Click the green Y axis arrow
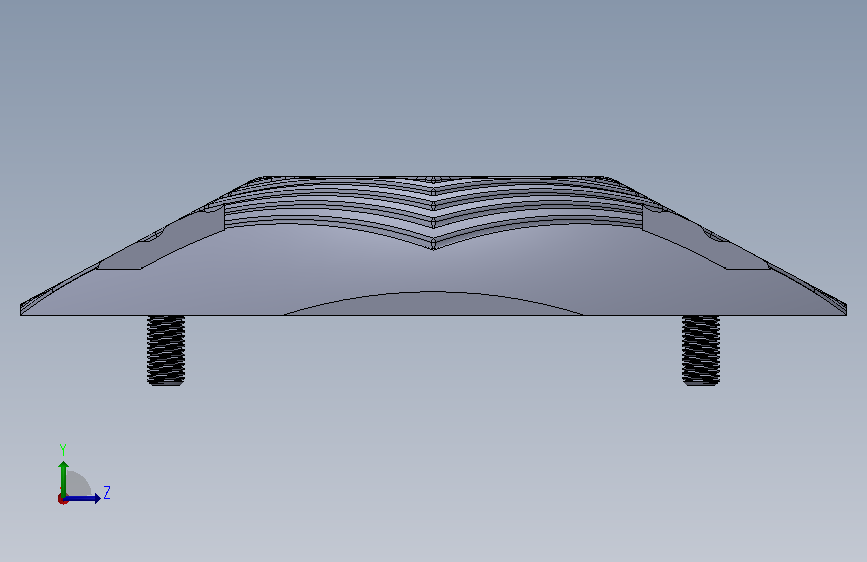Image resolution: width=867 pixels, height=562 pixels. tap(64, 478)
